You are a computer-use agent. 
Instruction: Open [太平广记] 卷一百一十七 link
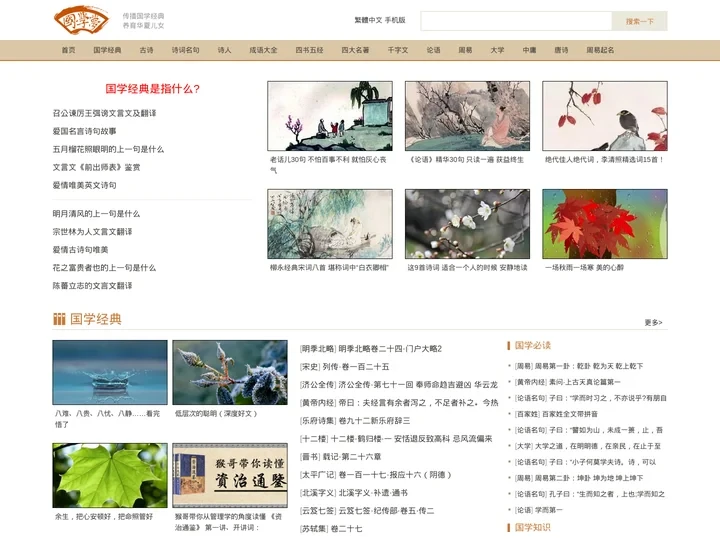coord(376,475)
